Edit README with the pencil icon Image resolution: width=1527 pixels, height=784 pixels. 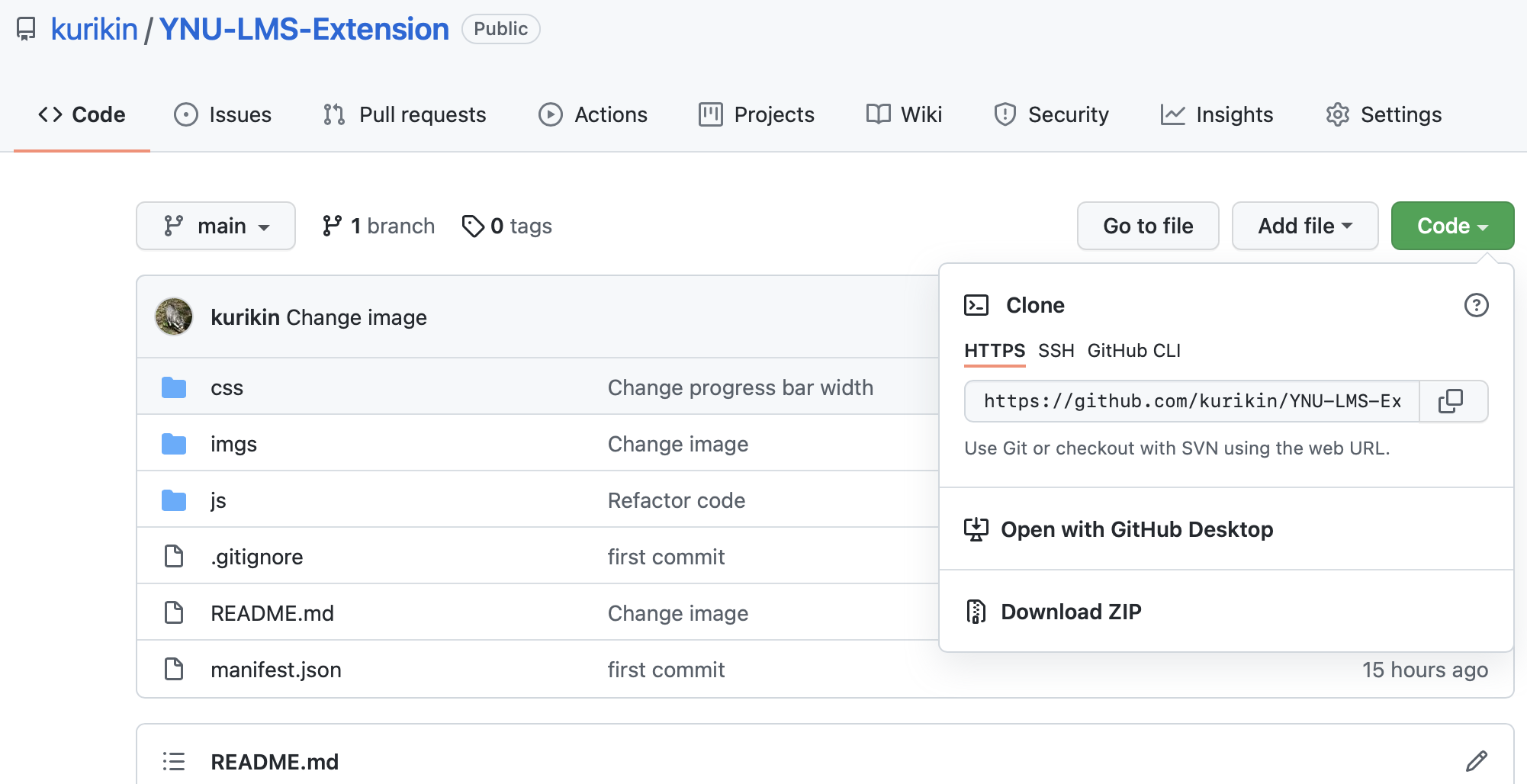[x=1476, y=761]
